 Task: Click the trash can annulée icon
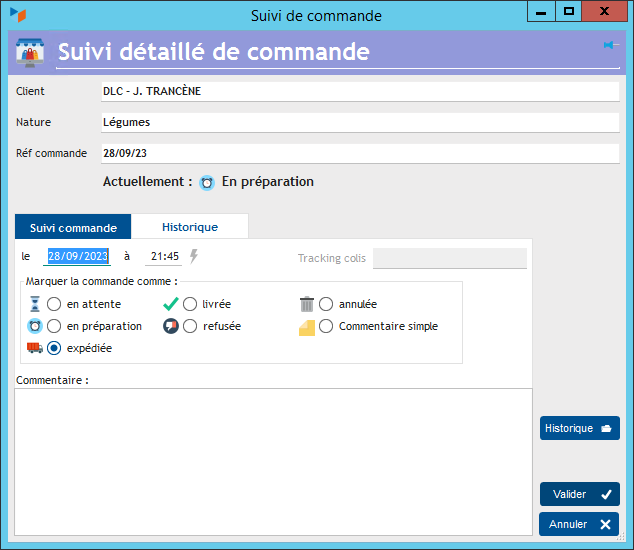(x=307, y=304)
